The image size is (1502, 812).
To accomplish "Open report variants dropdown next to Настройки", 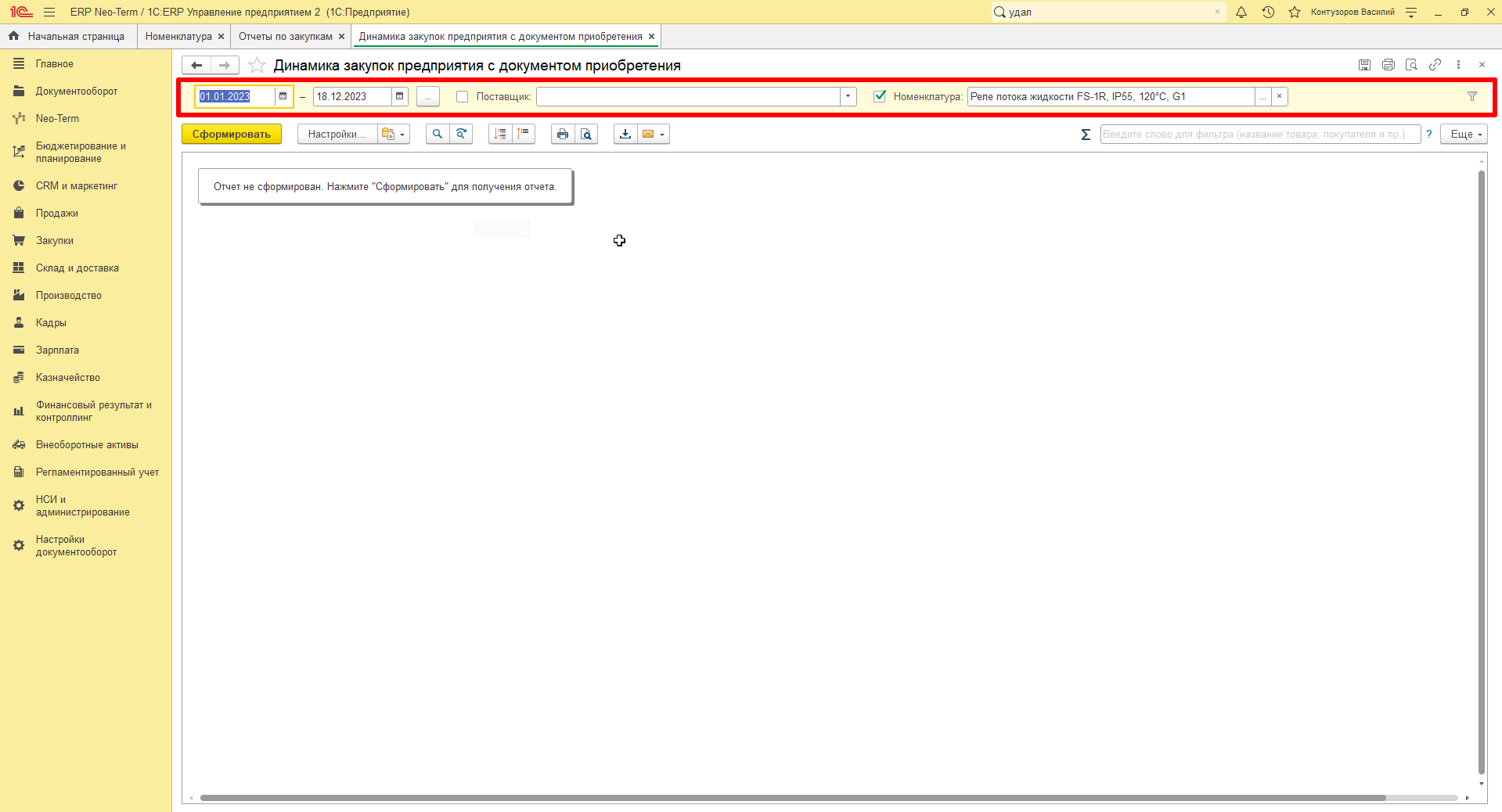I will [394, 134].
